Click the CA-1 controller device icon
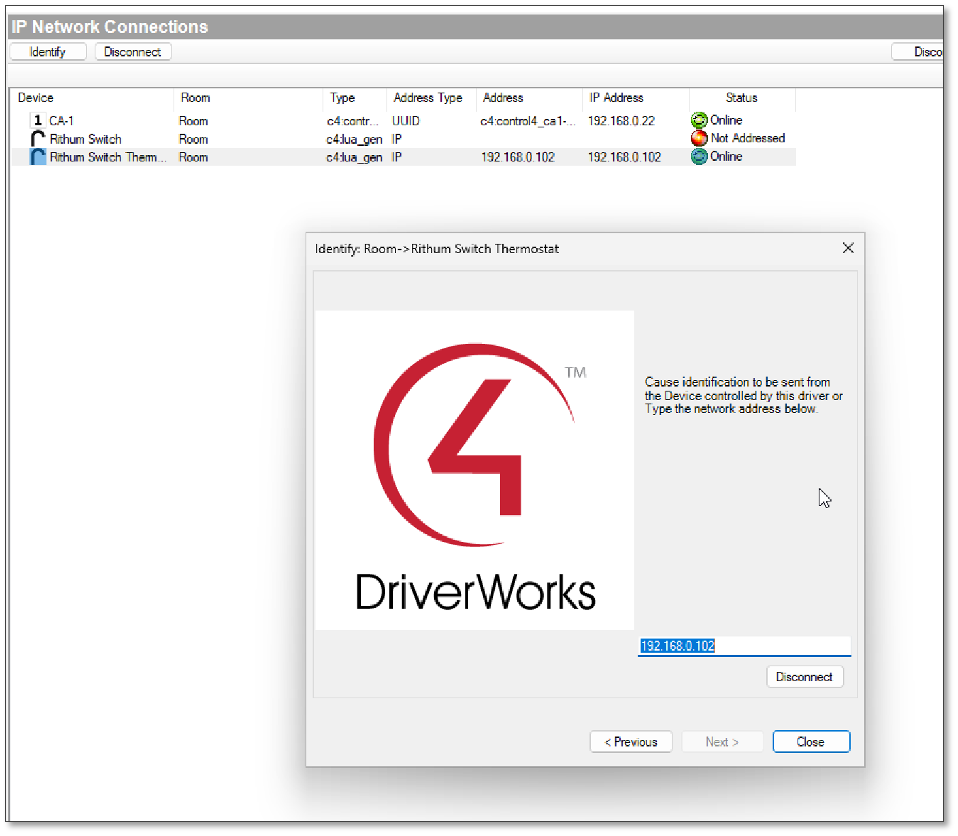 point(38,120)
